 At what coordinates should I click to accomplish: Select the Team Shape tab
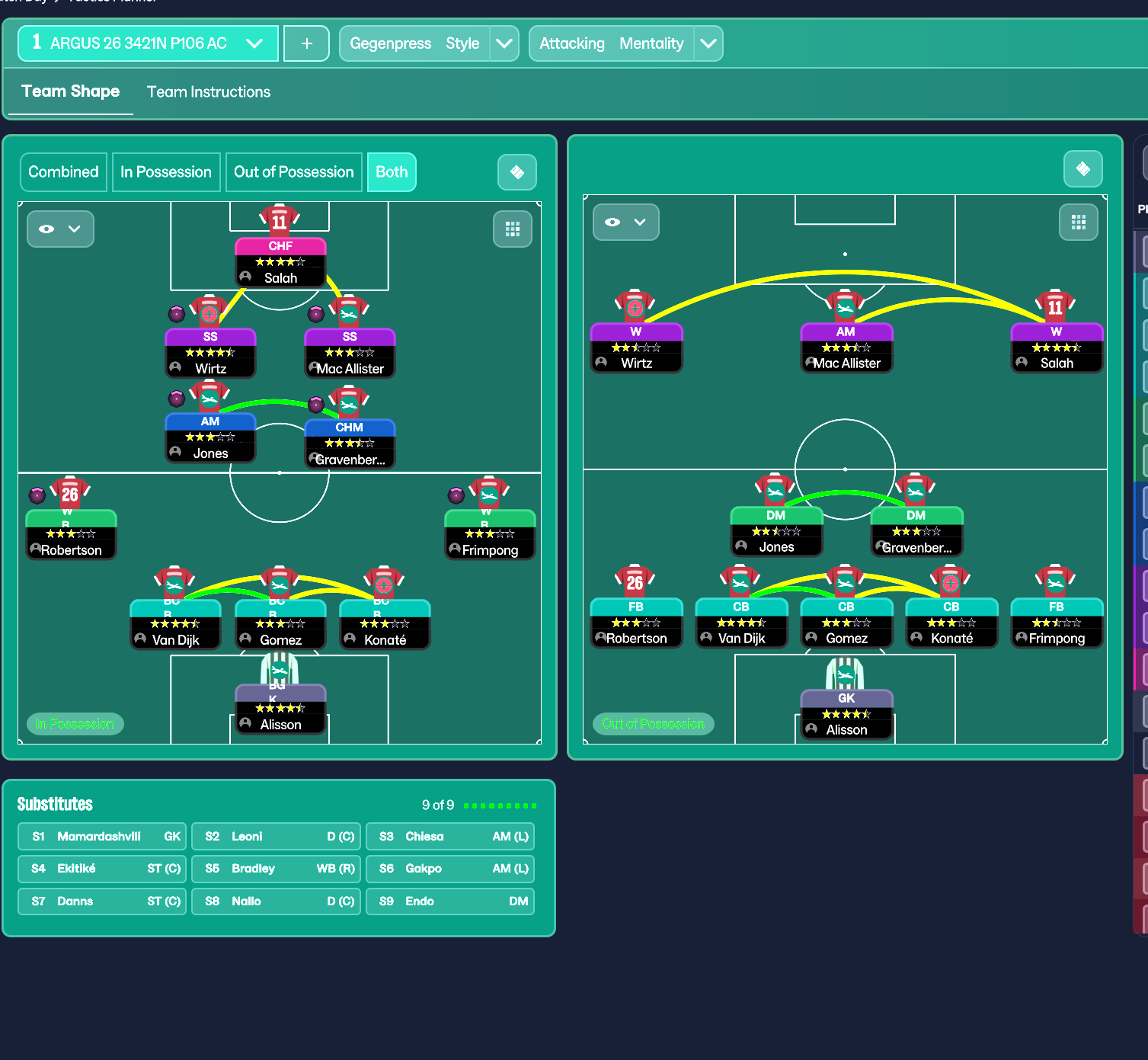pos(70,91)
